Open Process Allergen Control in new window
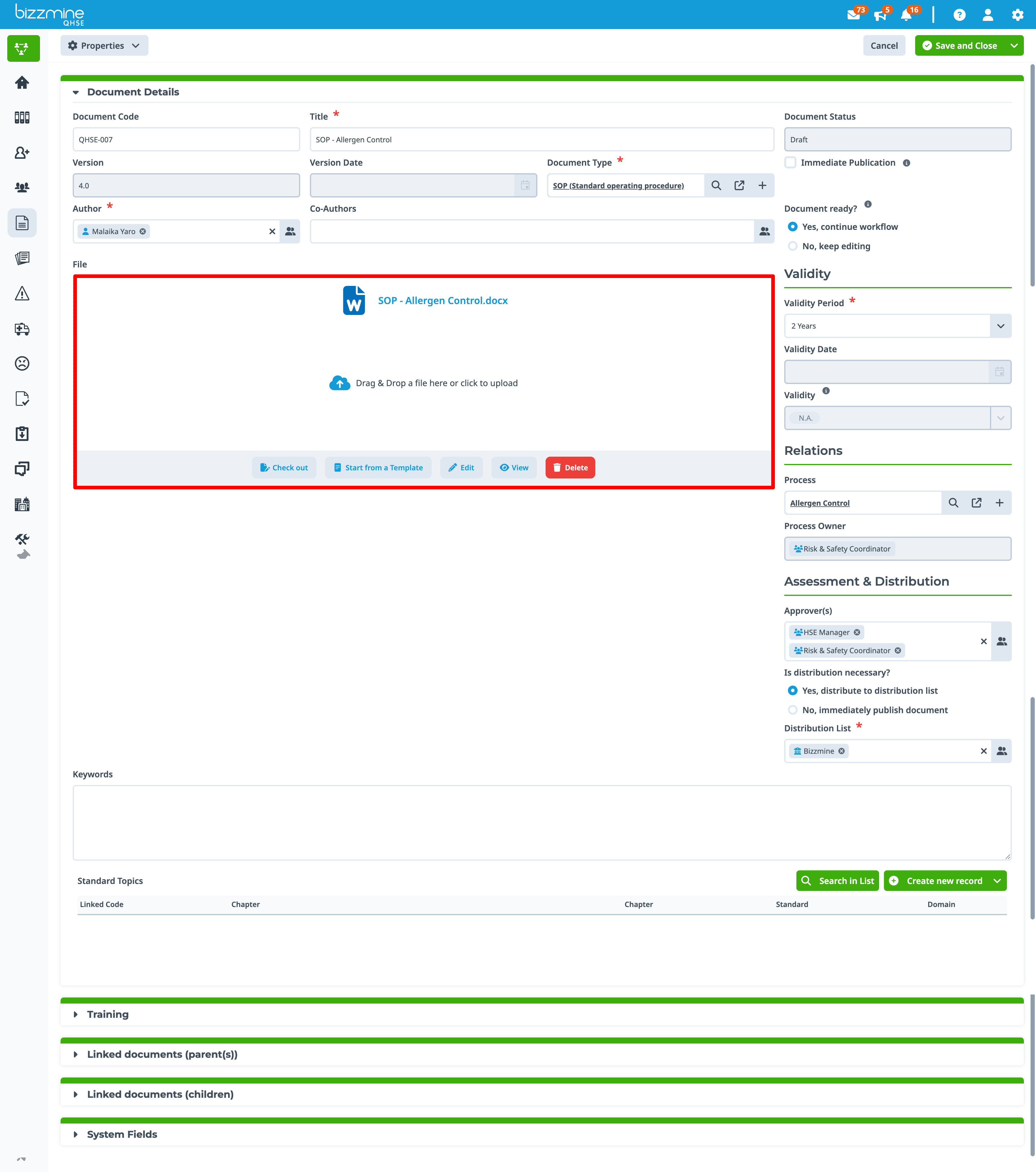The image size is (1036, 1172). coord(976,503)
